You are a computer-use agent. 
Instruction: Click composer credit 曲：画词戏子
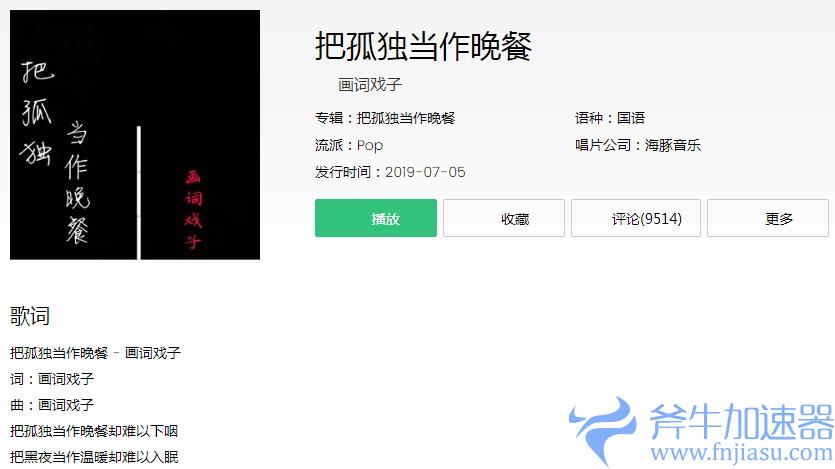tap(52, 405)
